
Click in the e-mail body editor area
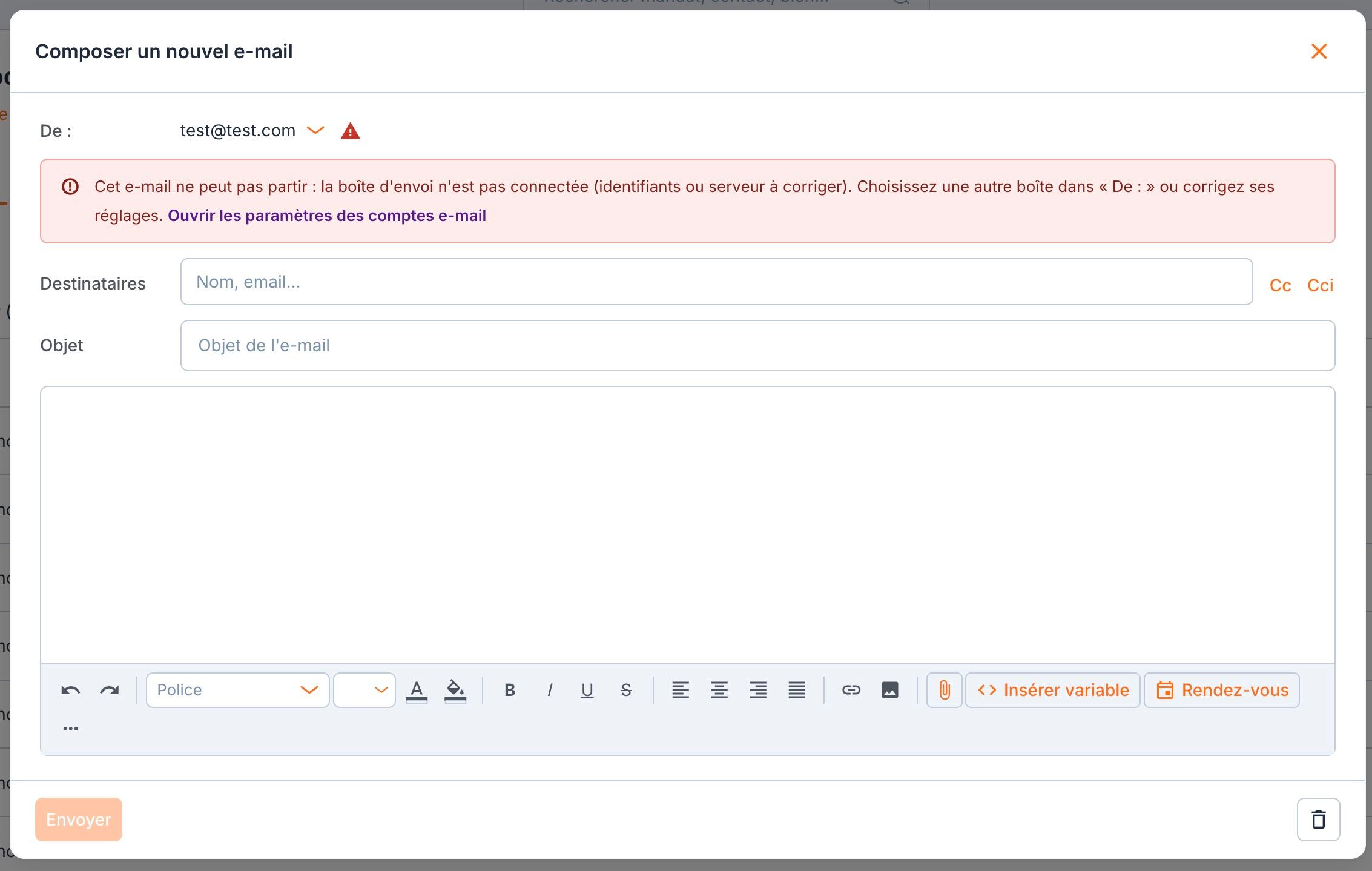pyautogui.click(x=687, y=525)
